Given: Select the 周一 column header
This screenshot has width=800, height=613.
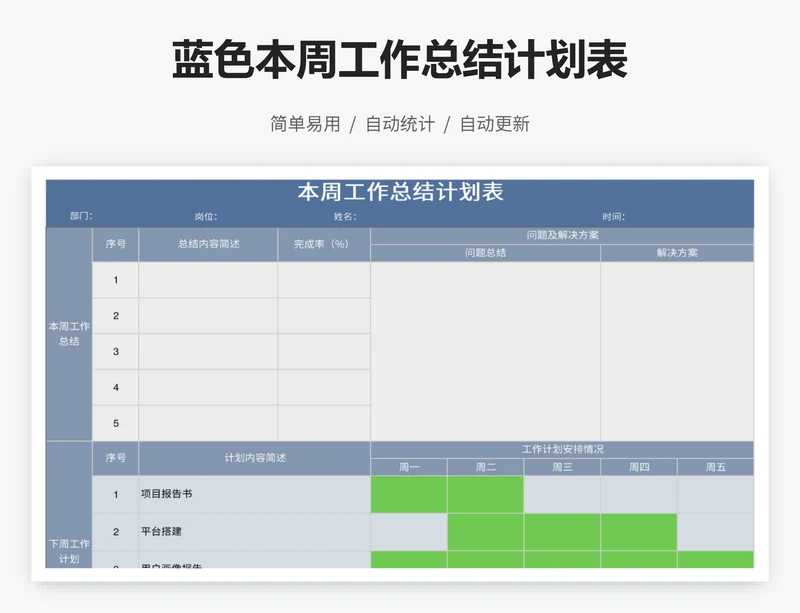Looking at the screenshot, I should [409, 467].
